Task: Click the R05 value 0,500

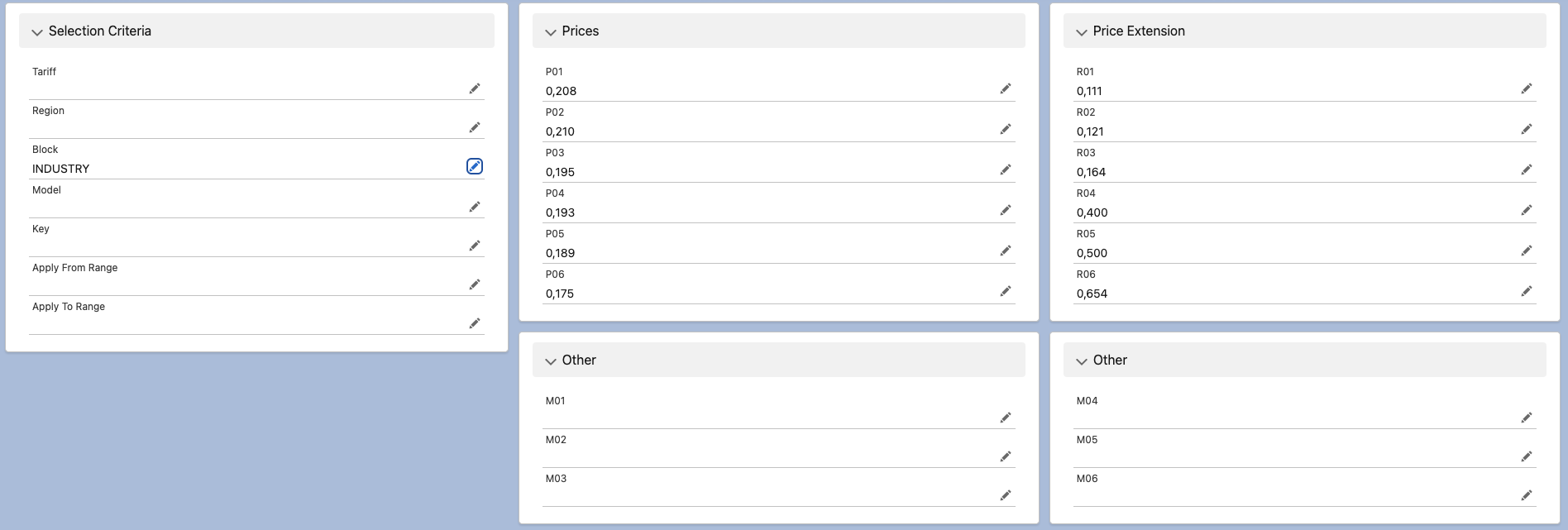Action: pyautogui.click(x=1092, y=253)
